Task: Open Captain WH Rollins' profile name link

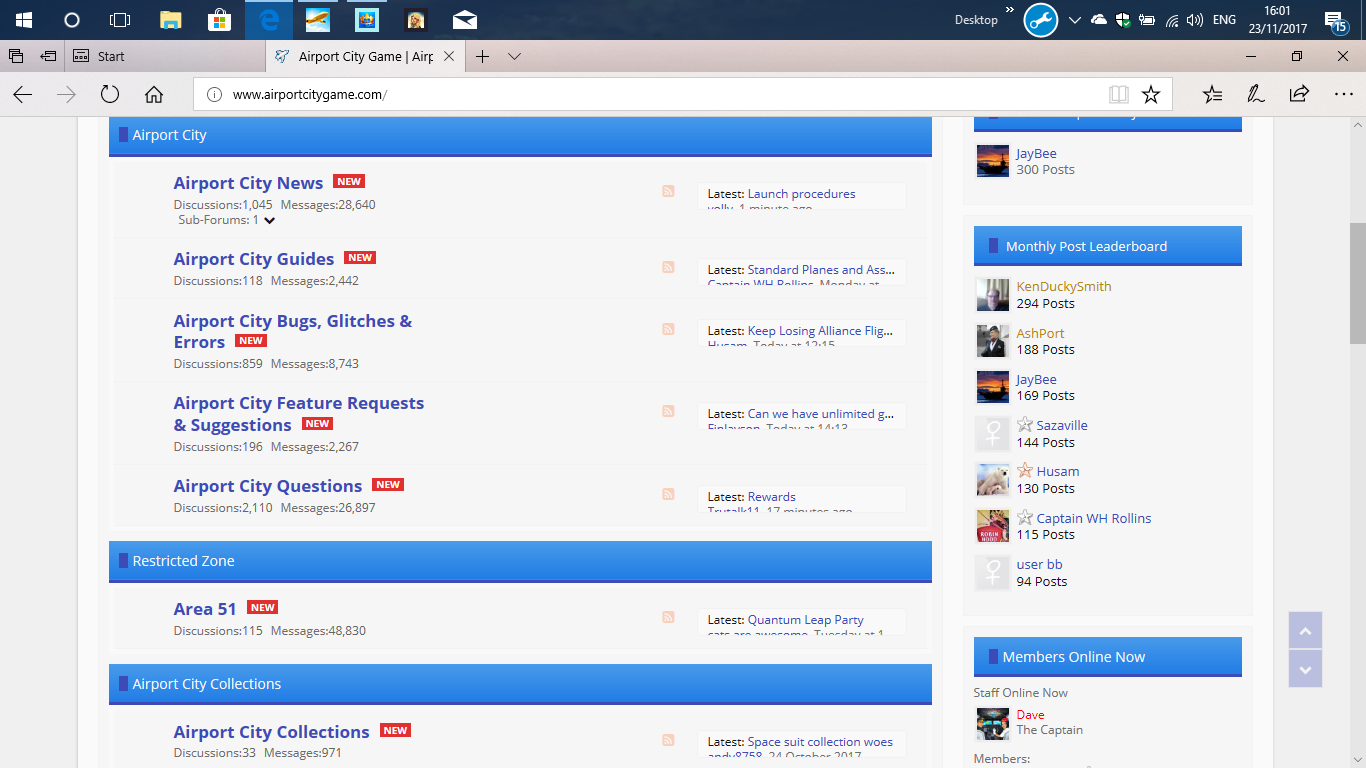Action: click(x=1094, y=518)
